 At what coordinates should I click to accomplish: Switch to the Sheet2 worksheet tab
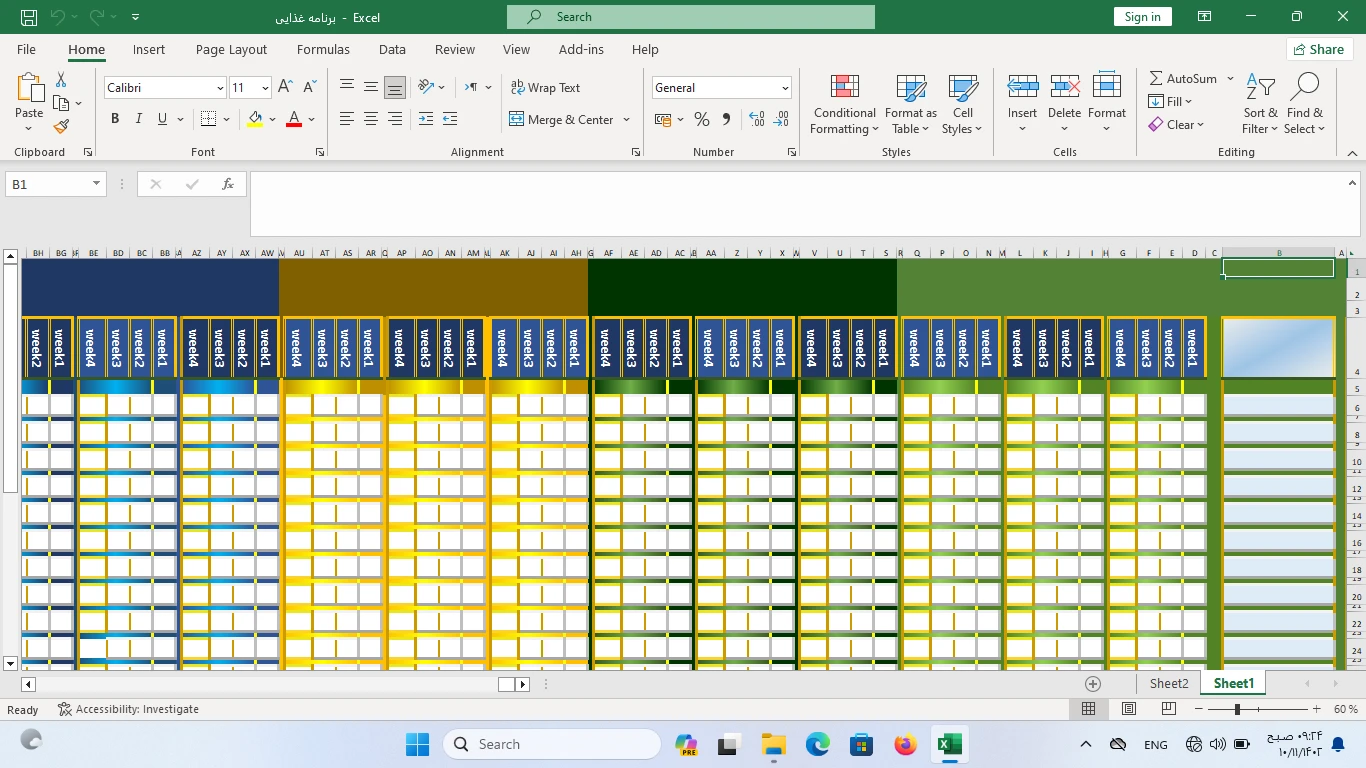pos(1169,683)
